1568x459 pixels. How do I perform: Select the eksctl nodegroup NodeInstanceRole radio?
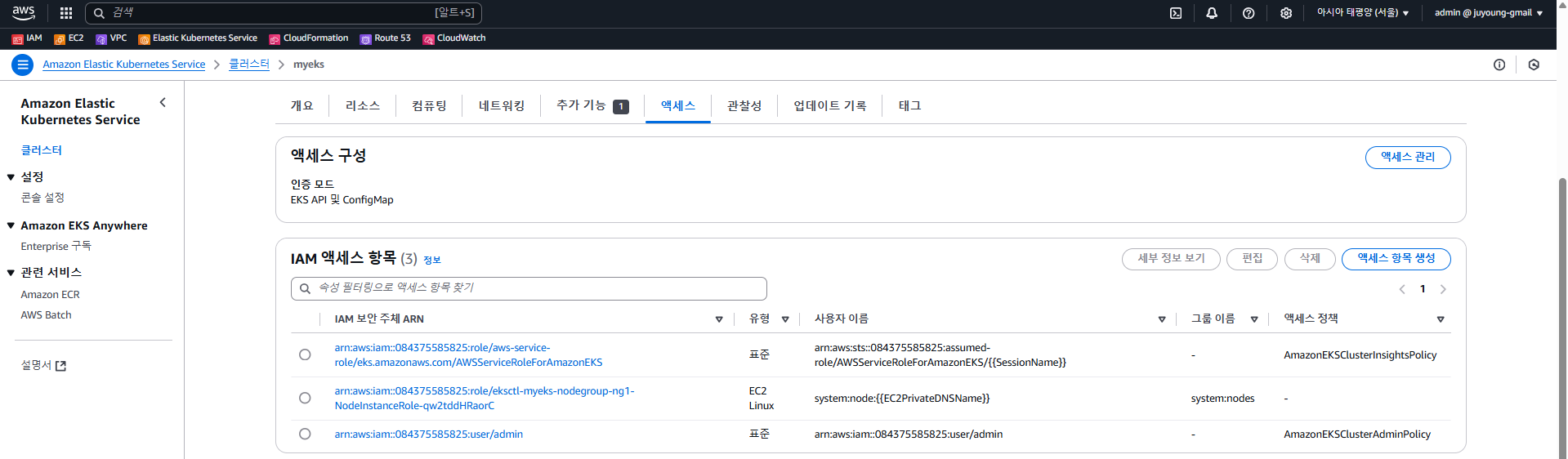point(305,398)
